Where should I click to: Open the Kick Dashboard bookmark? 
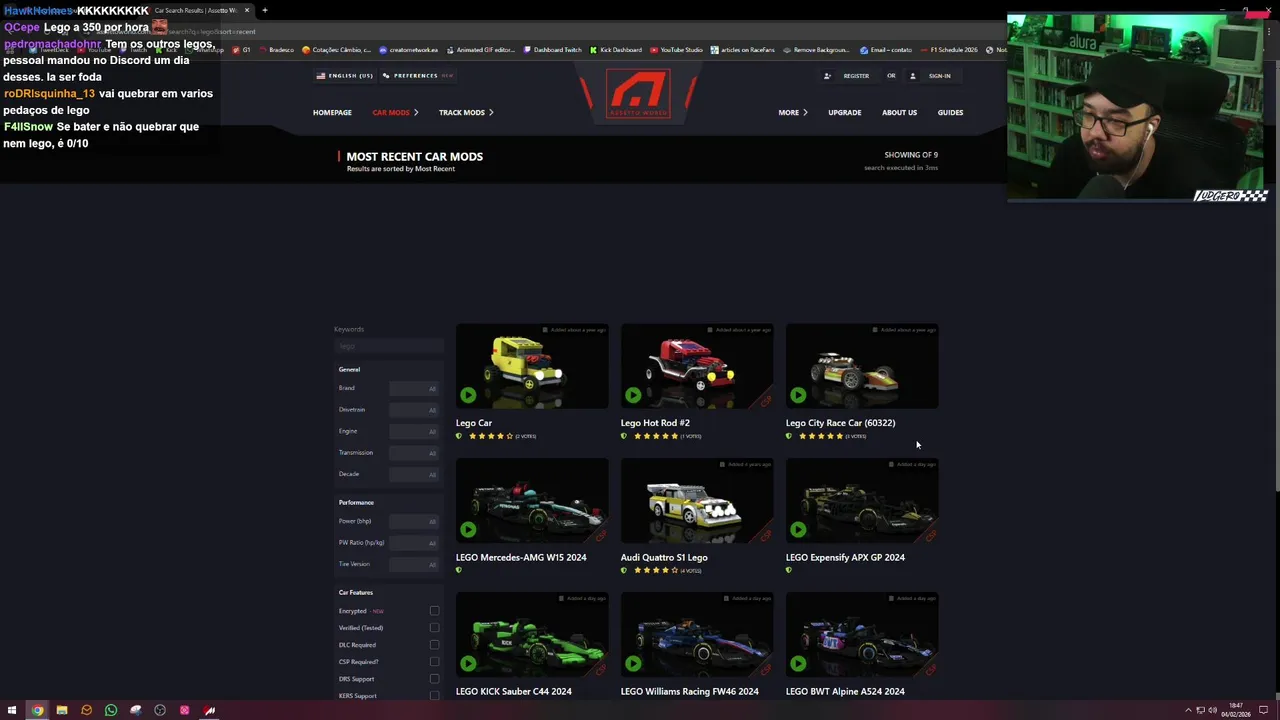click(x=616, y=50)
